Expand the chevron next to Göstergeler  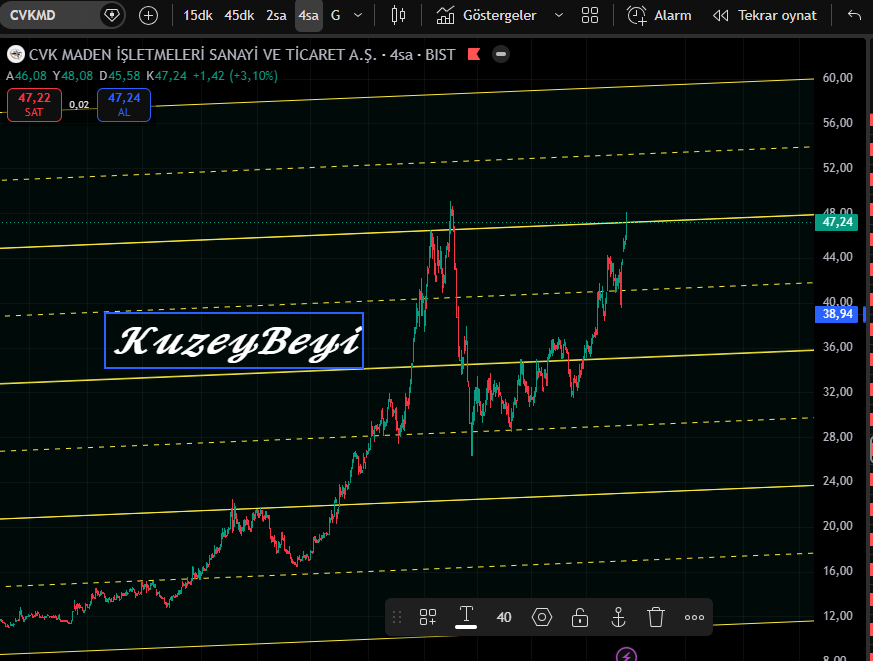coord(558,15)
